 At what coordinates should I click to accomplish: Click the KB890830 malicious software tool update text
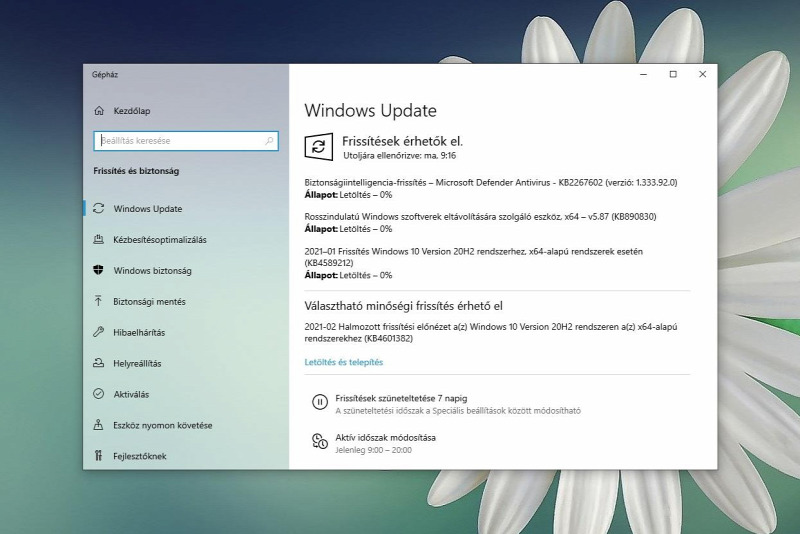pyautogui.click(x=480, y=216)
